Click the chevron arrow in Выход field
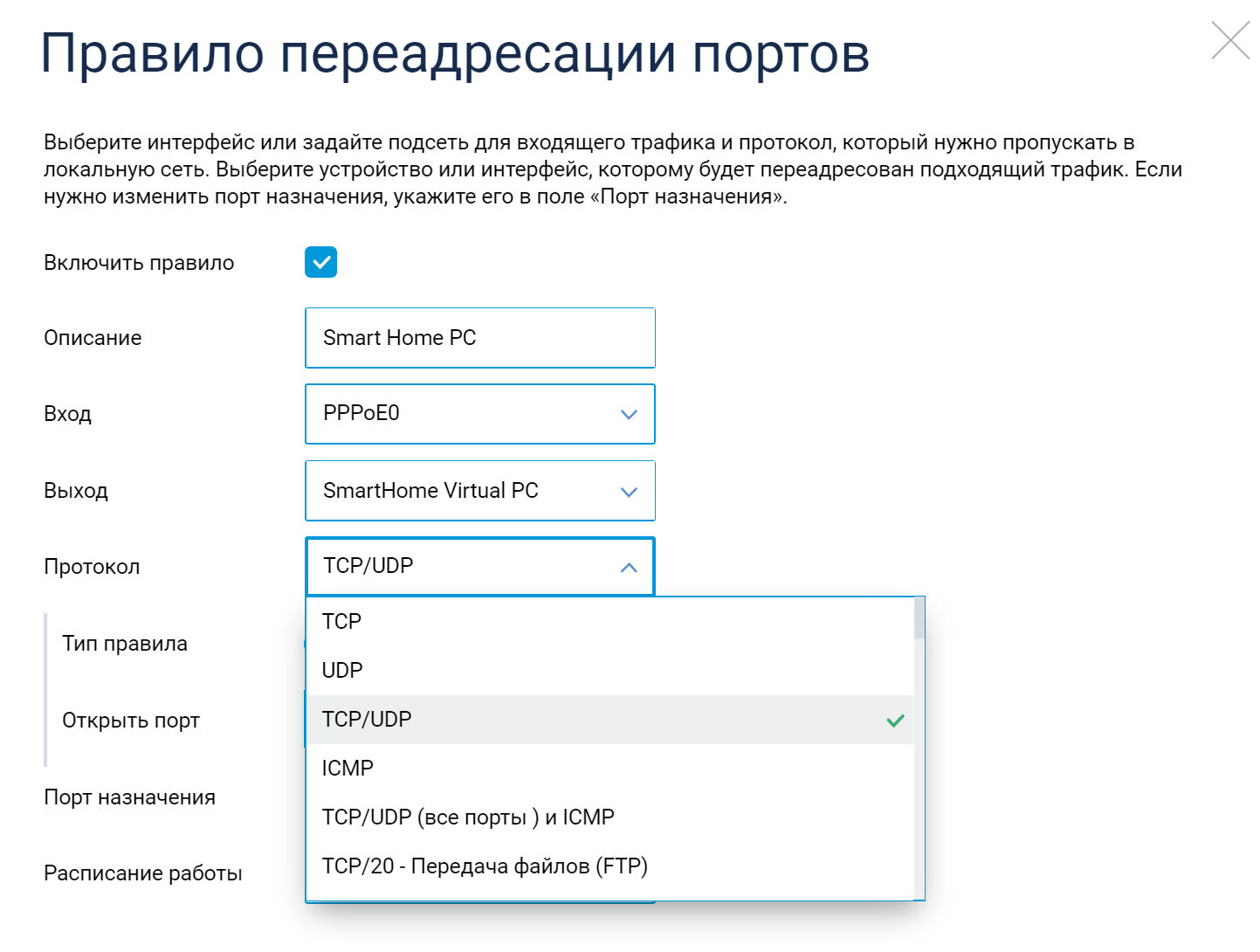 (x=629, y=492)
